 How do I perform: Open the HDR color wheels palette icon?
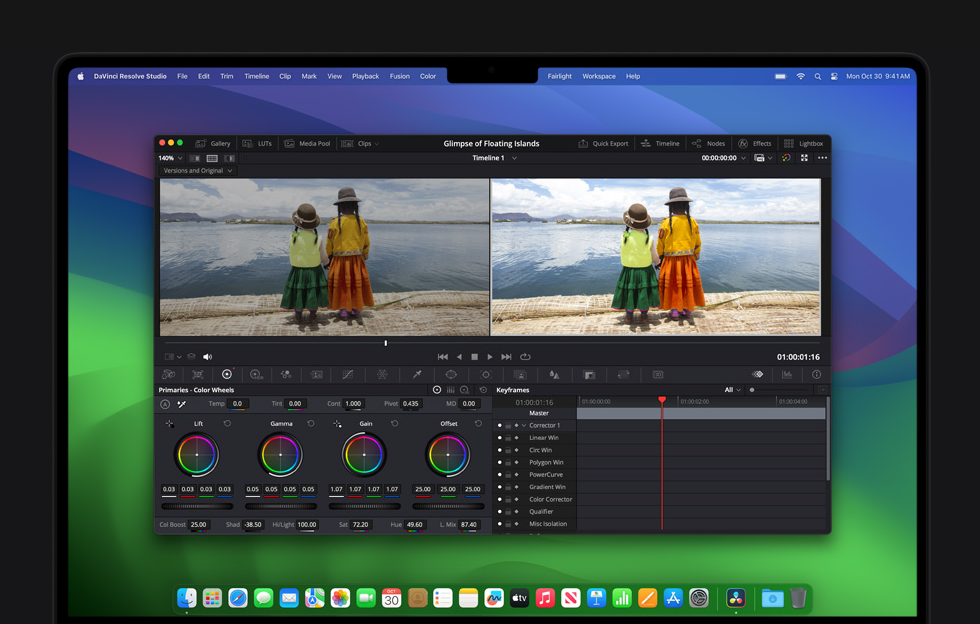click(x=256, y=375)
